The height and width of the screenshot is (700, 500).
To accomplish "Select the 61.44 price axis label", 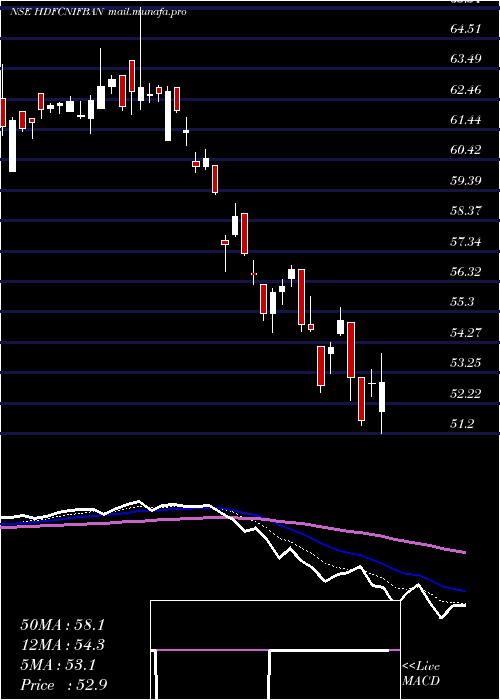I will pyautogui.click(x=465, y=120).
